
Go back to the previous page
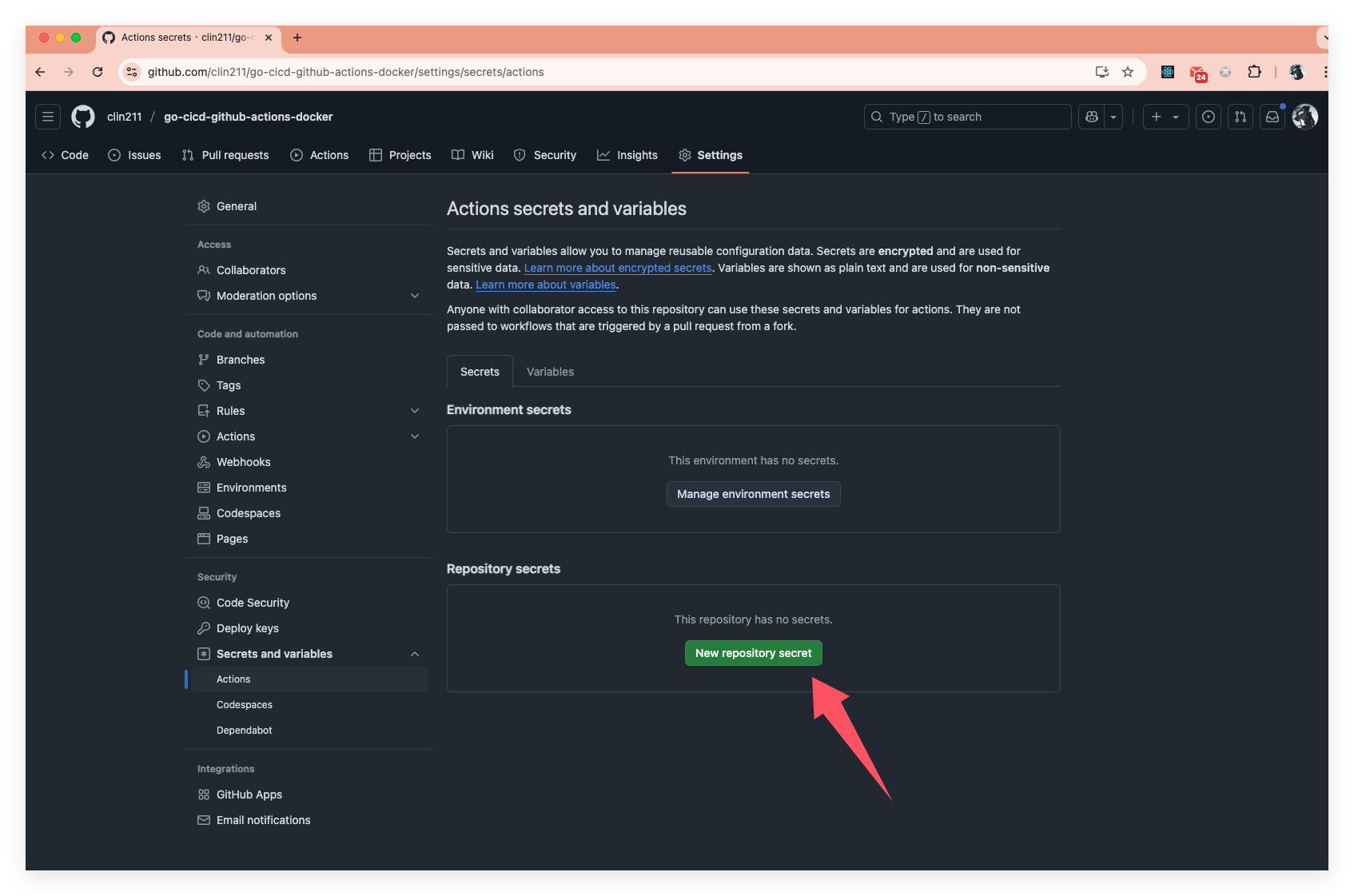tap(41, 72)
